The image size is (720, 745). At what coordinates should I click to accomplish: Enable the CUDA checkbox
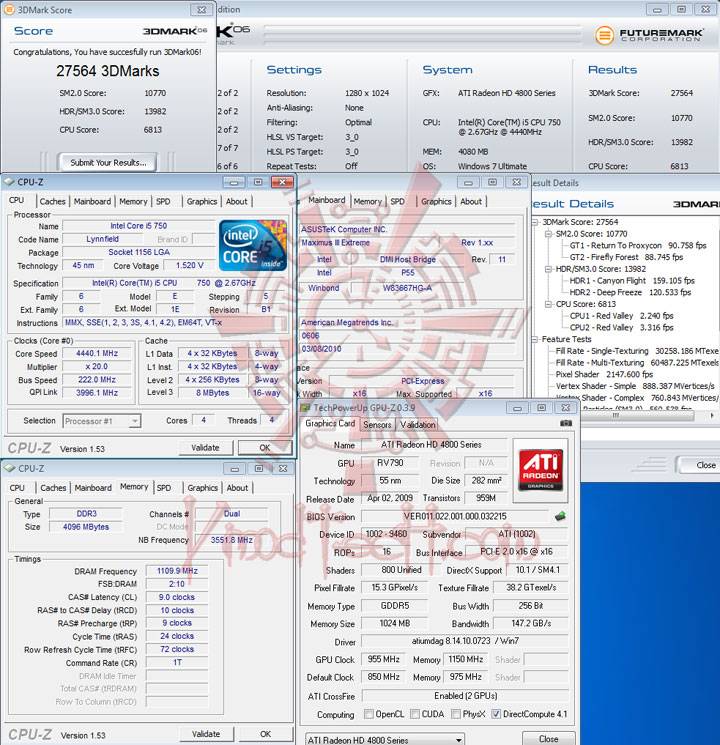pyautogui.click(x=415, y=714)
